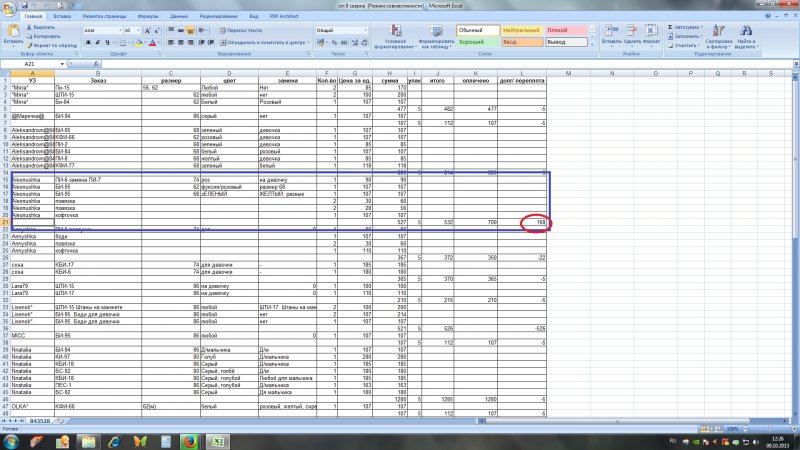
Task: Click the Save icon in quick access toolbar
Action: click(x=24, y=6)
